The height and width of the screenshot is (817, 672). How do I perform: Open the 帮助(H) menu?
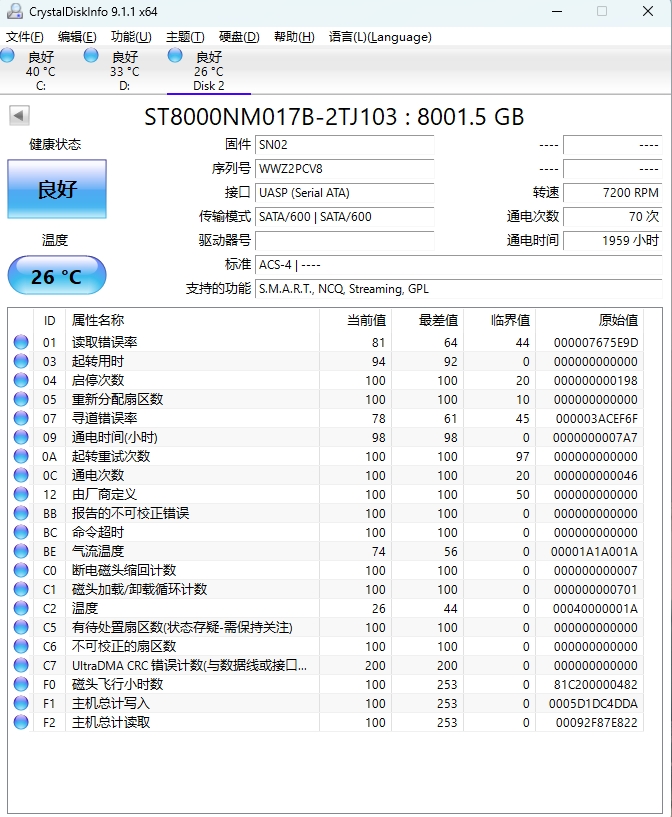coord(294,37)
